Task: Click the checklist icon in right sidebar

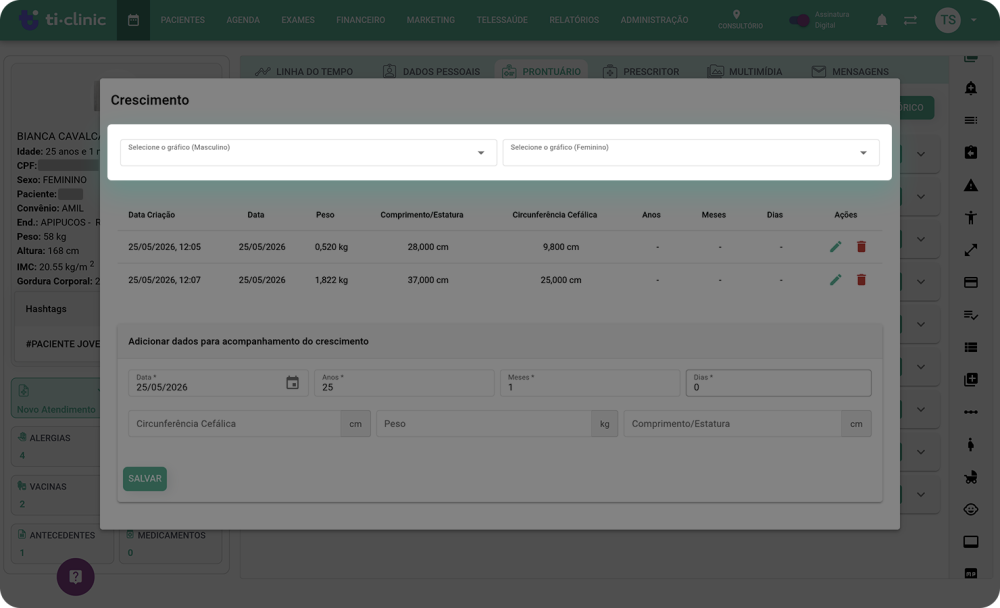Action: [971, 315]
